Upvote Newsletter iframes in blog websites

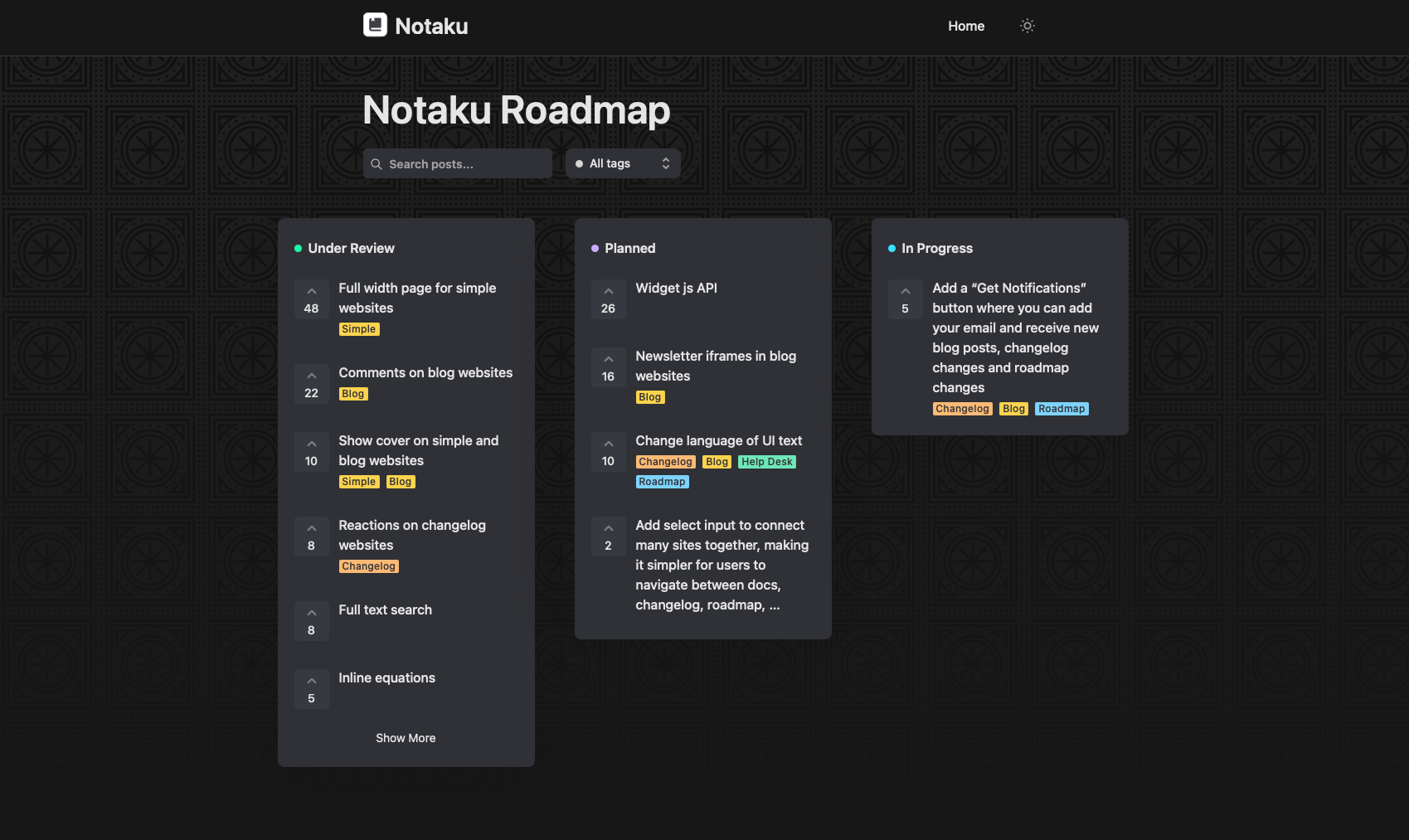coord(609,367)
